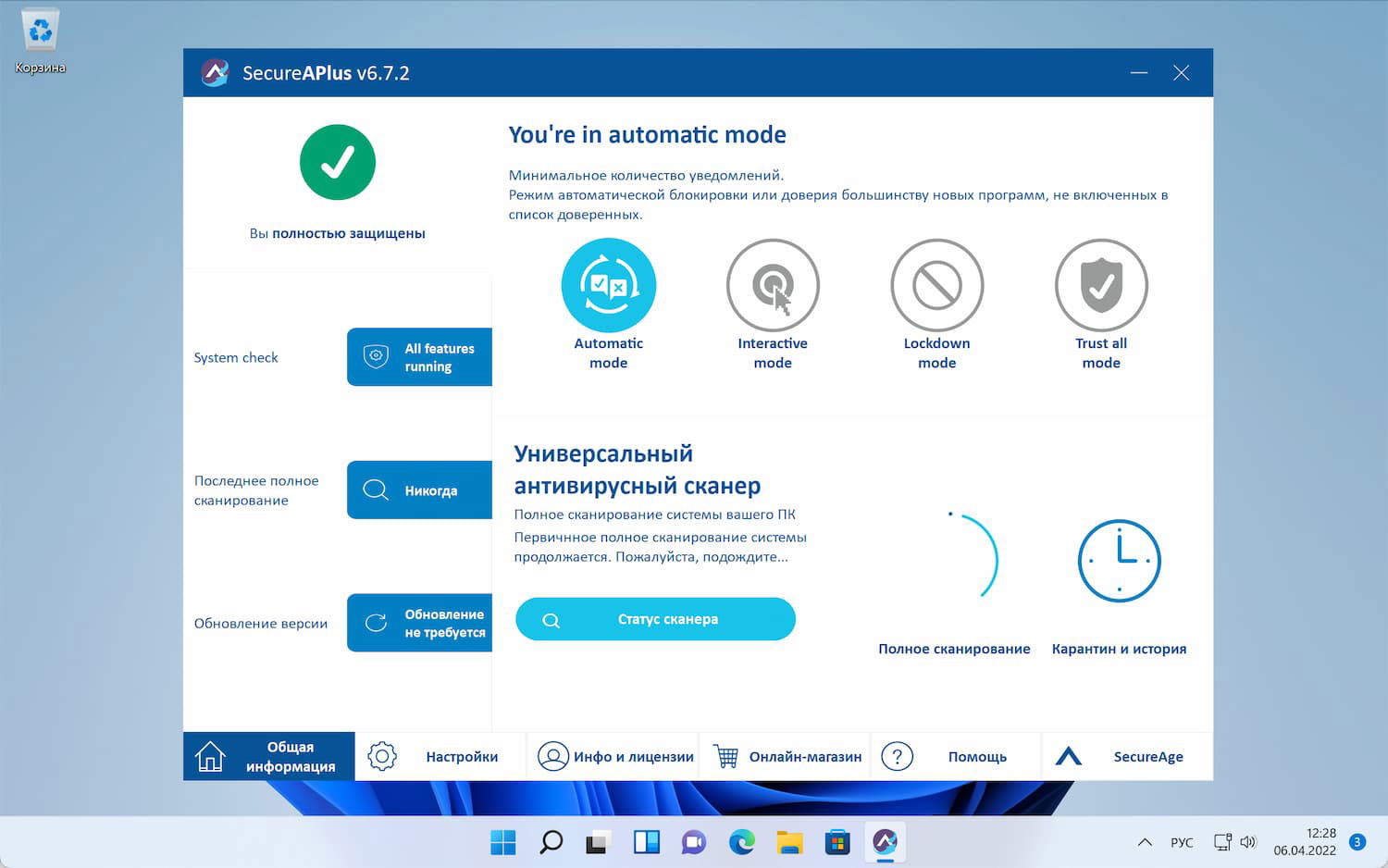
Task: Click the Automatic mode label text
Action: pos(608,353)
